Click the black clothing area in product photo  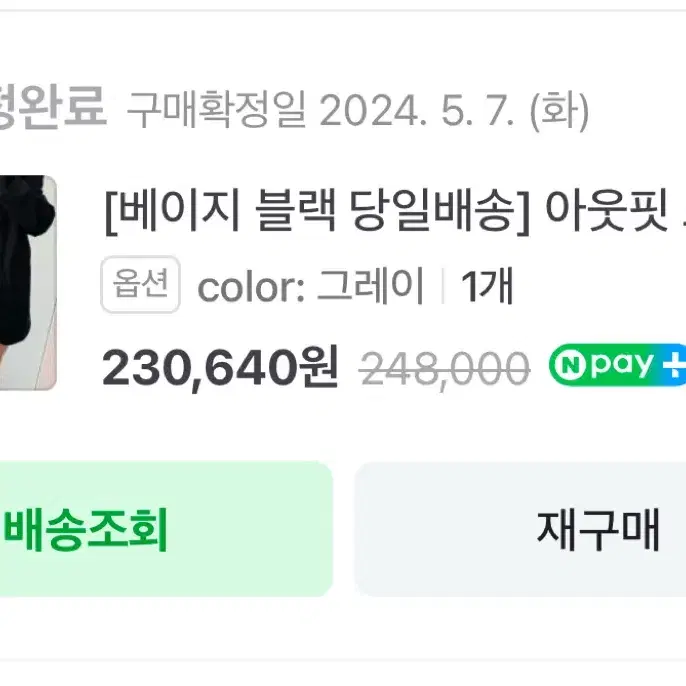click(20, 262)
